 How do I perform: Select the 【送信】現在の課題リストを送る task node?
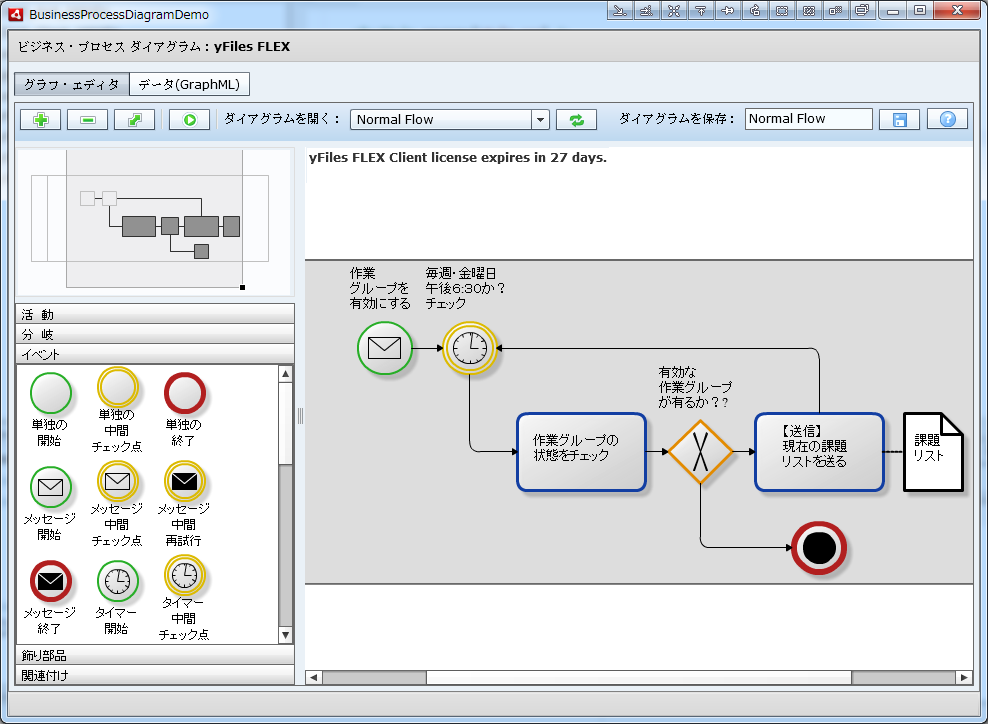pos(819,452)
